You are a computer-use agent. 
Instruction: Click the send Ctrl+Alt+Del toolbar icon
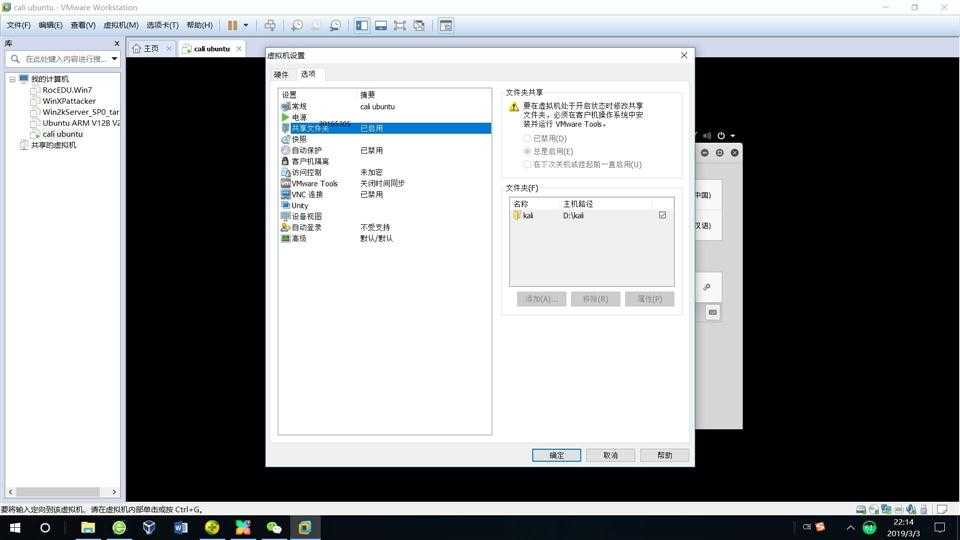click(270, 25)
